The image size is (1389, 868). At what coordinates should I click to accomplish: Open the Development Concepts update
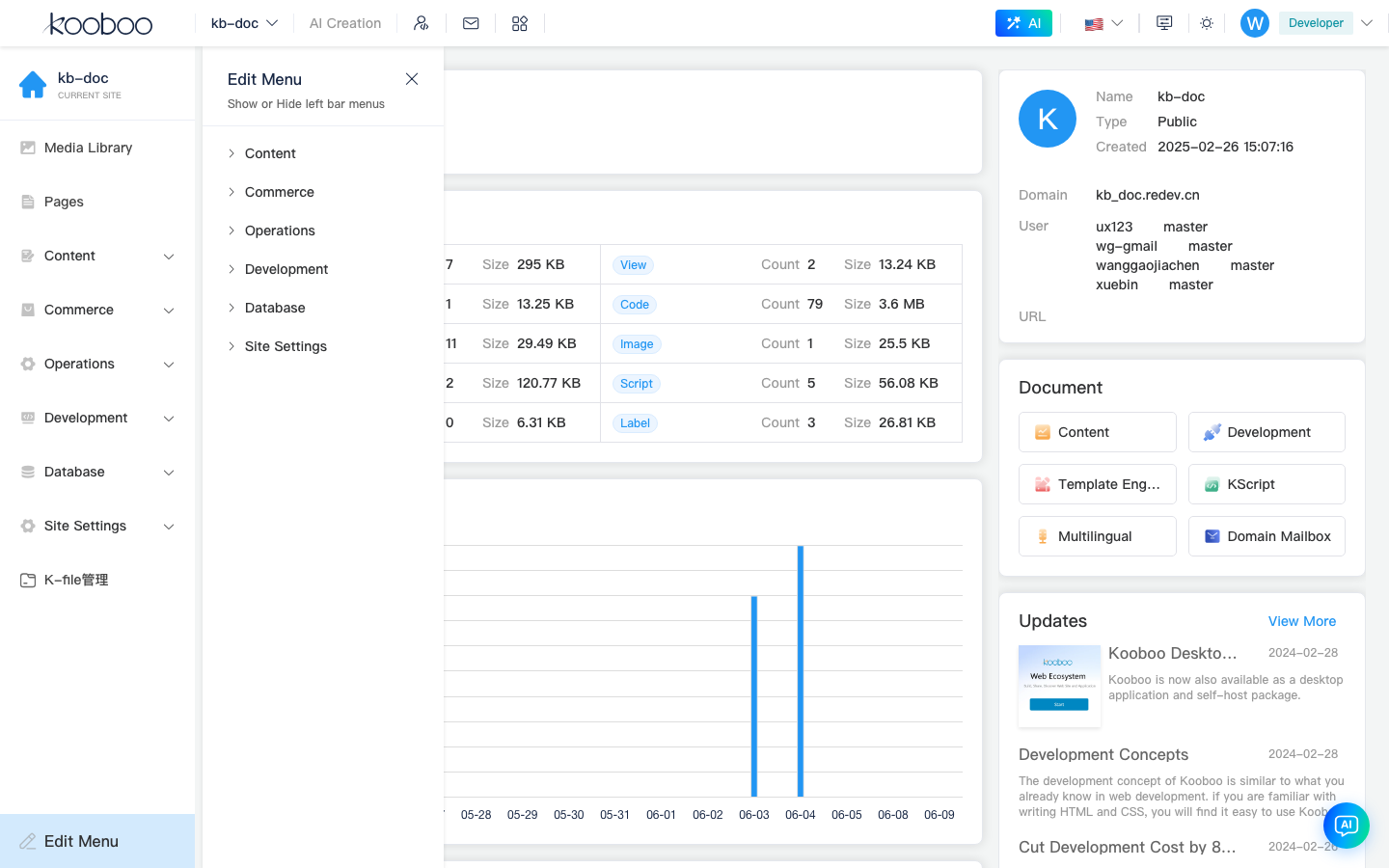pyautogui.click(x=1103, y=754)
